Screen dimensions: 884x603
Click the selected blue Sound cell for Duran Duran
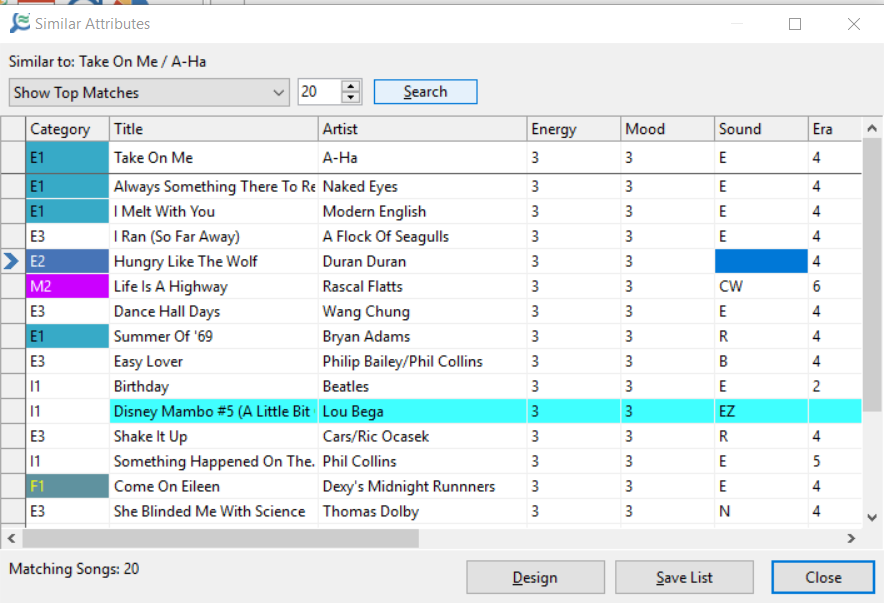tap(761, 261)
